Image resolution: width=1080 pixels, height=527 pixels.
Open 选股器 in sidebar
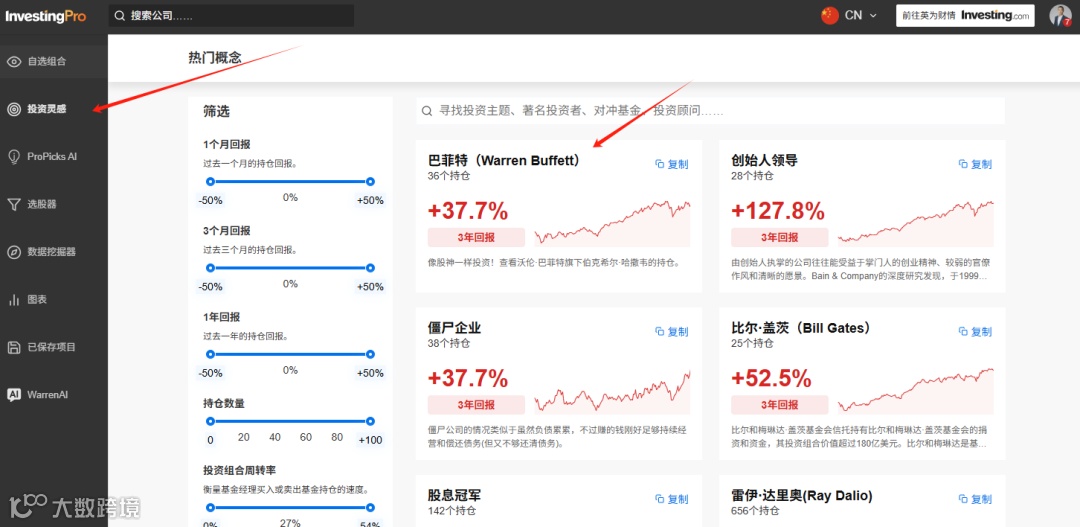click(54, 204)
